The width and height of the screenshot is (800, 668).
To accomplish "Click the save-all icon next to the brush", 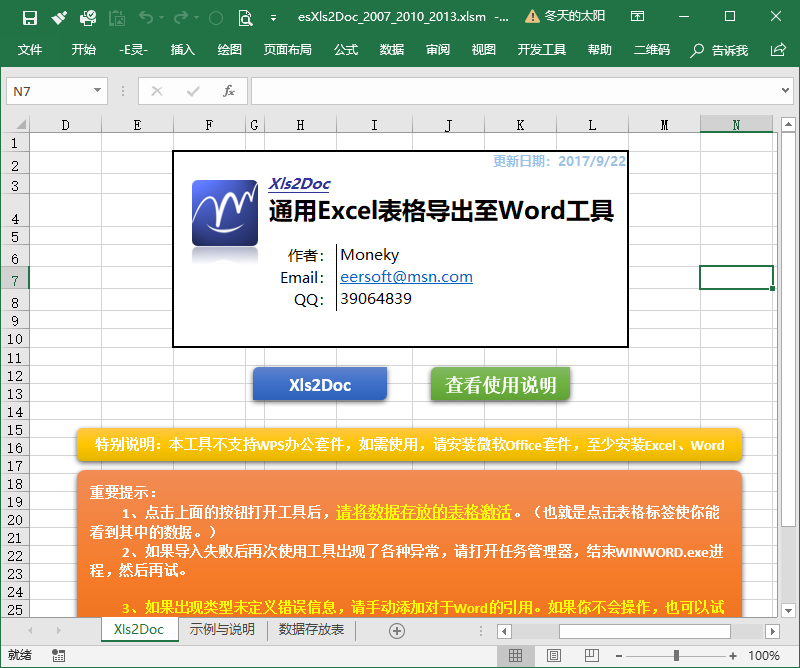I will pyautogui.click(x=88, y=18).
